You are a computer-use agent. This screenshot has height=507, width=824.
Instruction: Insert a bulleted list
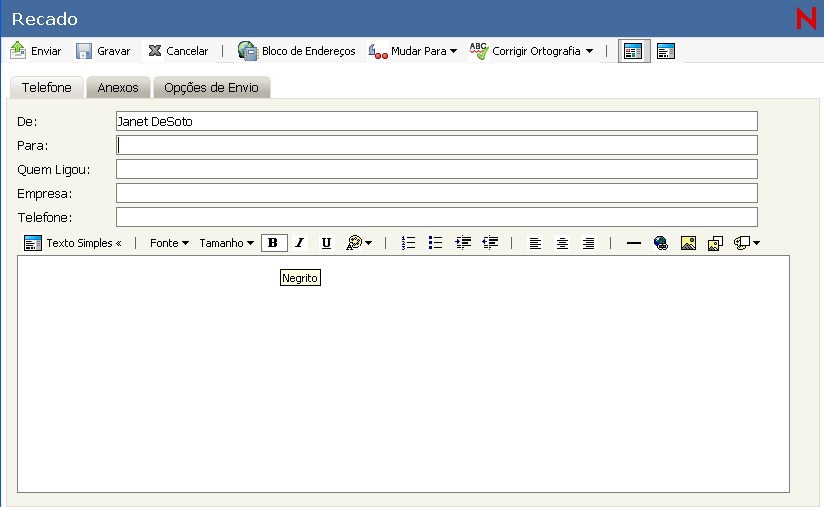pos(435,243)
